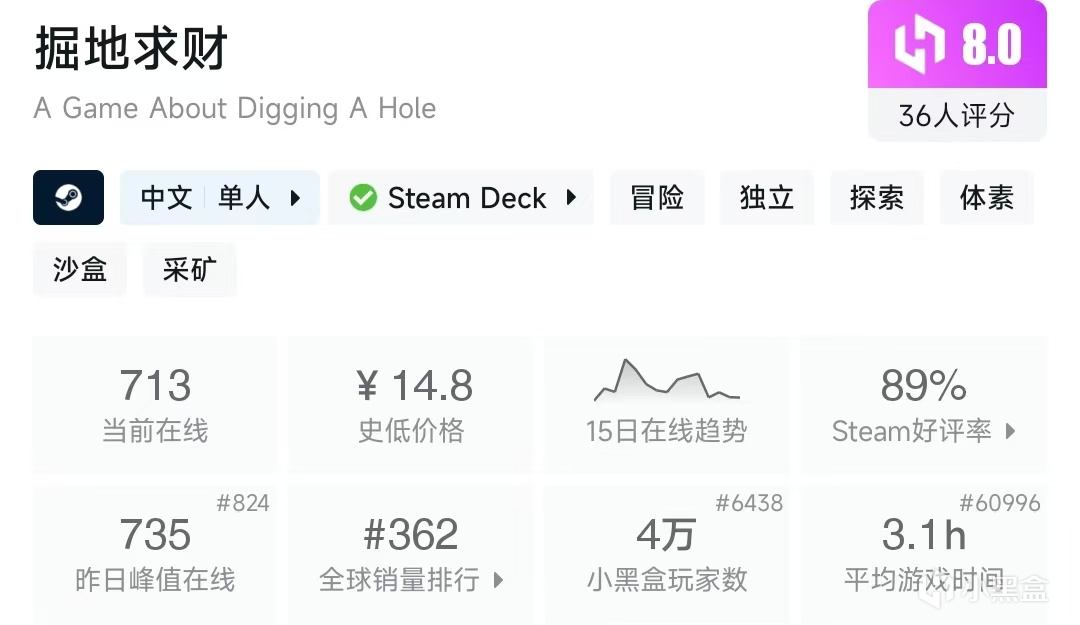The width and height of the screenshot is (1080, 625).
Task: Open the 平均游戏时间 3.1h card
Action: click(x=923, y=553)
